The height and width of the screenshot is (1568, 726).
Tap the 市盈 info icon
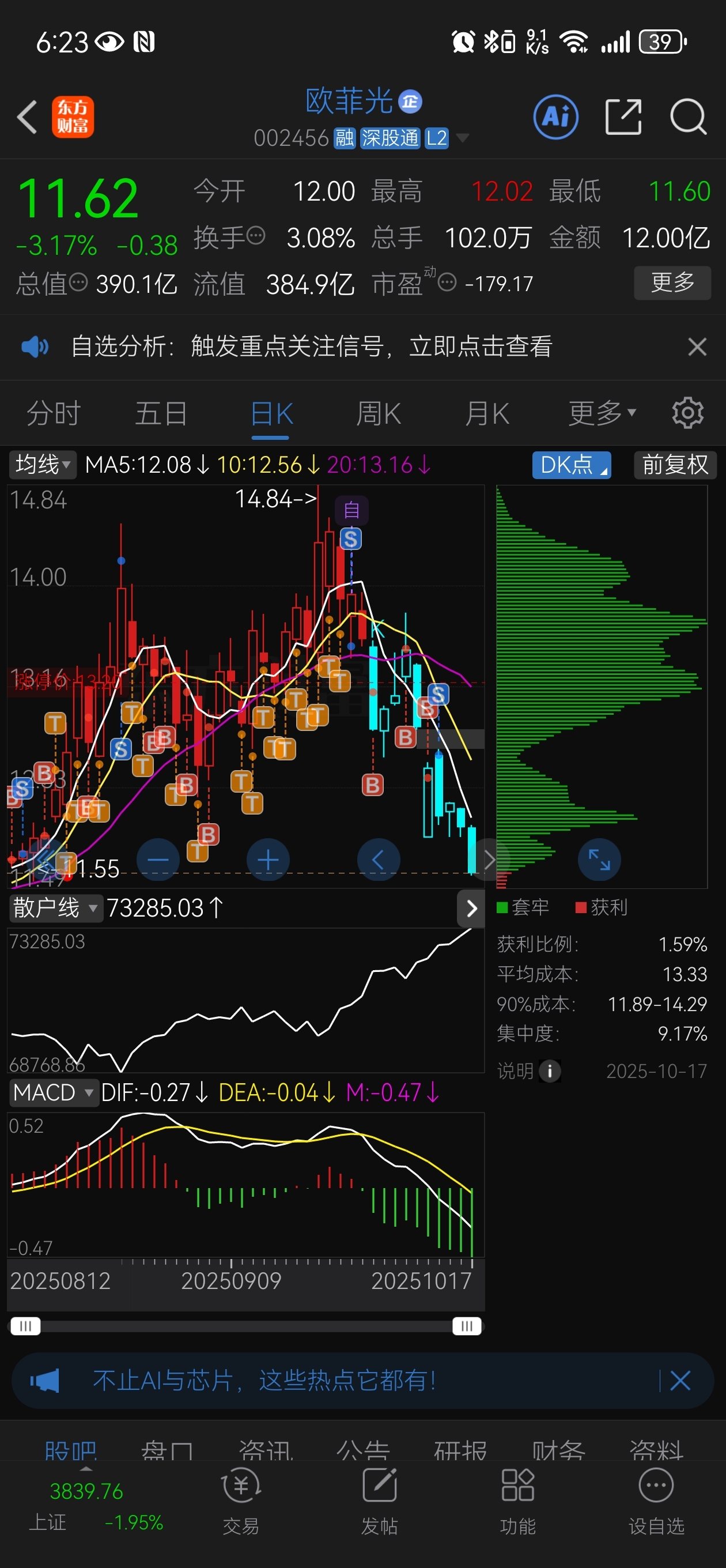[447, 282]
